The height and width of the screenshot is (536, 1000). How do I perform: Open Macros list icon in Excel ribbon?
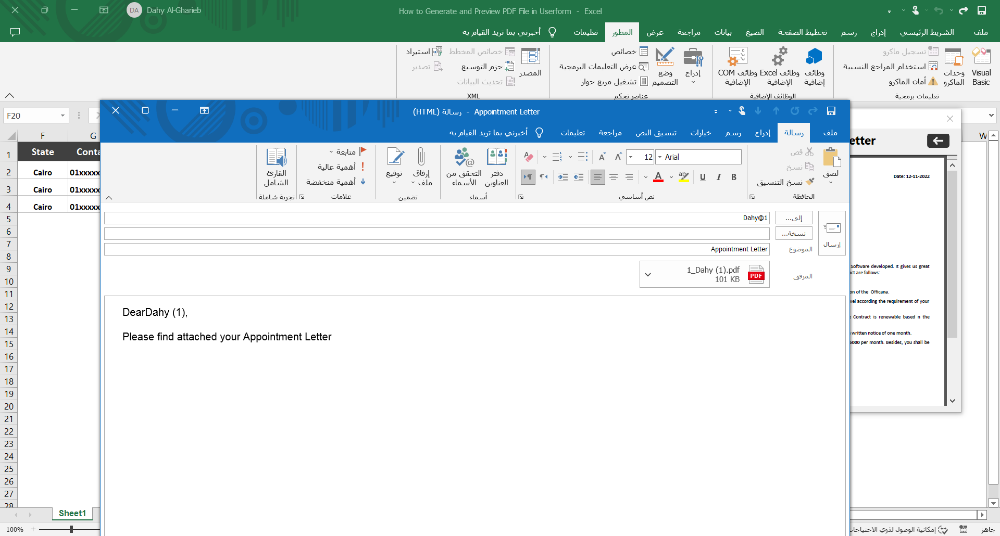pos(953,57)
